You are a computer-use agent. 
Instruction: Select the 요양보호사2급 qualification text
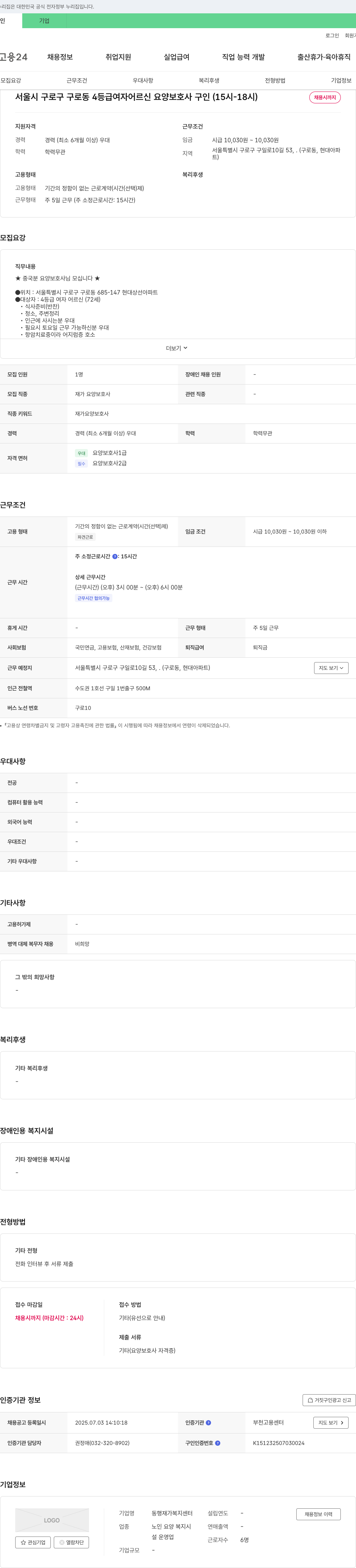pos(110,463)
